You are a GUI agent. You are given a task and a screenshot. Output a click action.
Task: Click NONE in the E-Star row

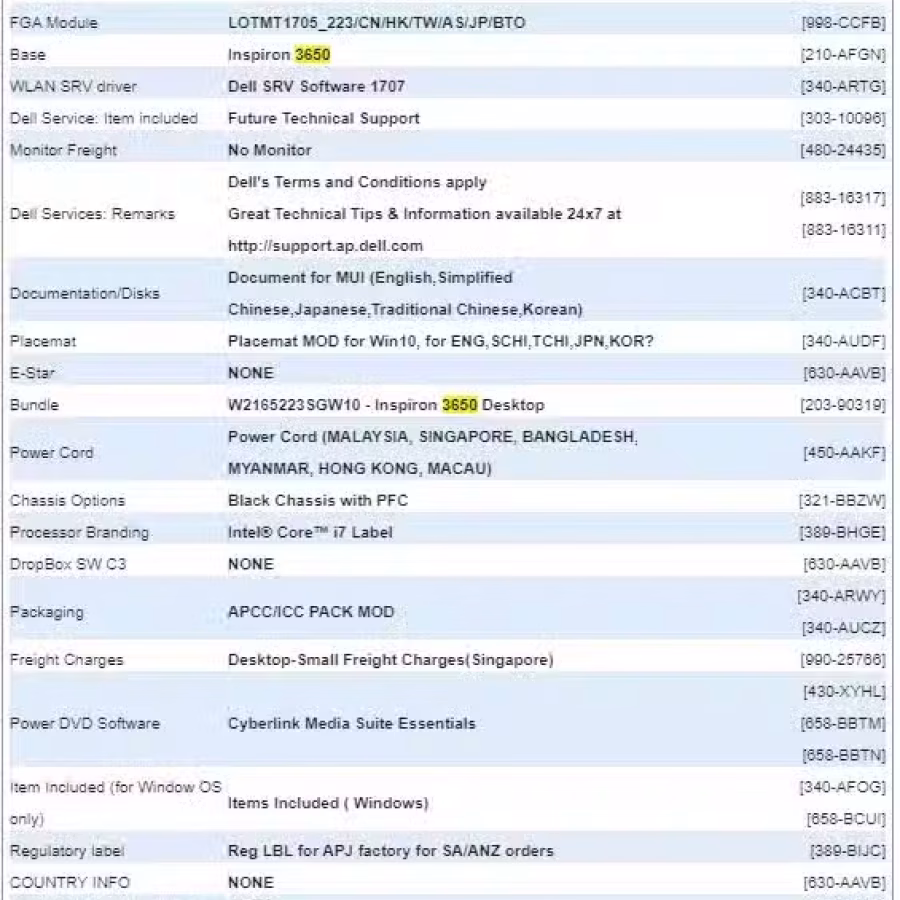click(251, 373)
